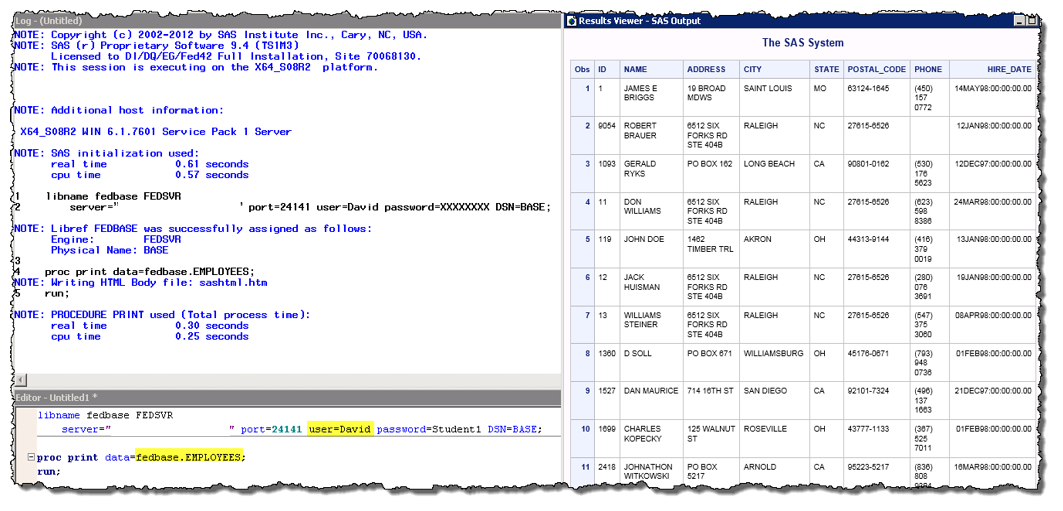This screenshot has width=1063, height=511.
Task: Click 'The SAS System' results title
Action: [802, 43]
